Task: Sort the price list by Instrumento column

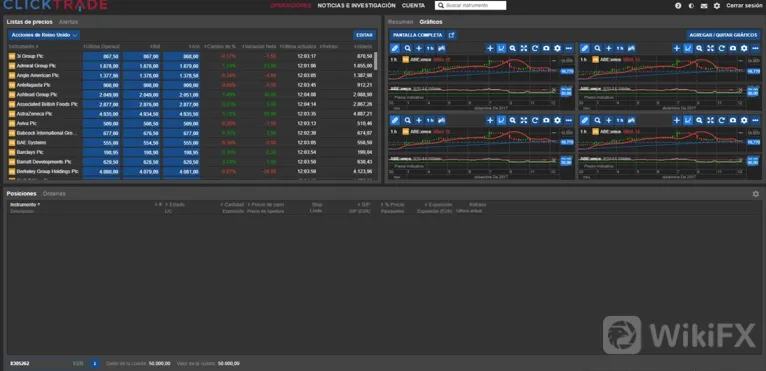Action: coord(23,46)
